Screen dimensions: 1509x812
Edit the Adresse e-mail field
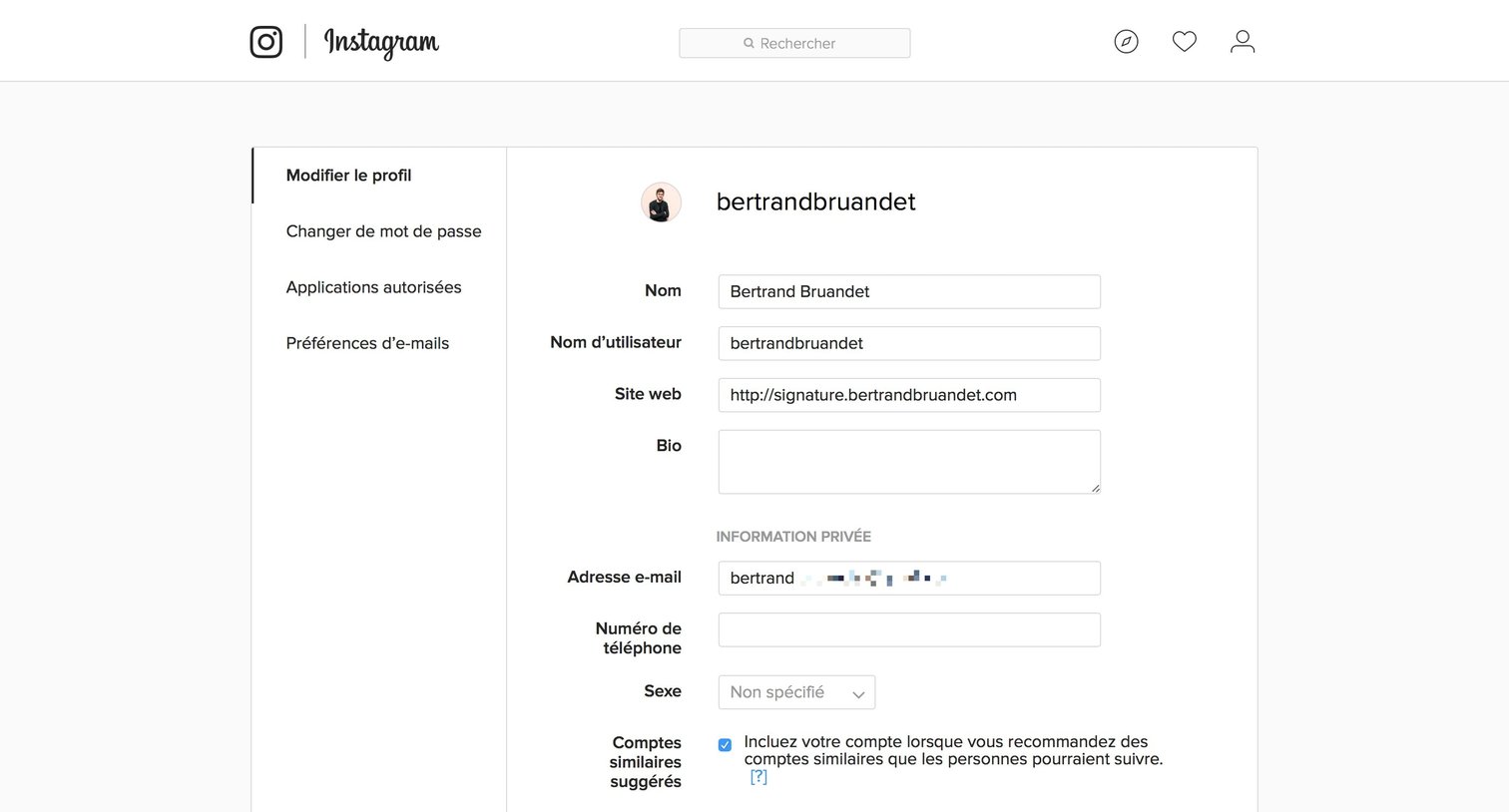point(909,579)
